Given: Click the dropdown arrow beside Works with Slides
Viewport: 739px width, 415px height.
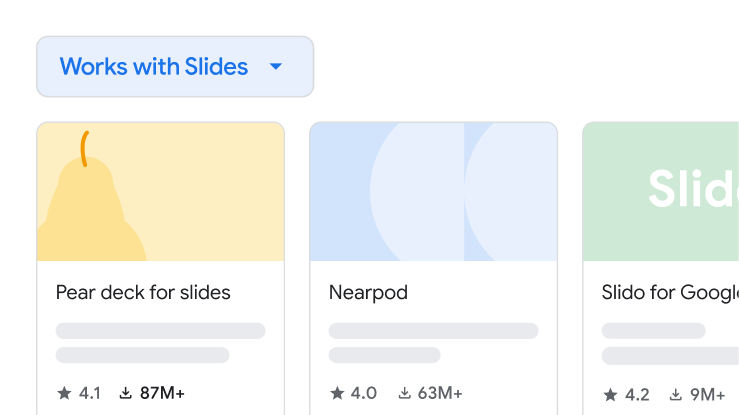Looking at the screenshot, I should (277, 67).
